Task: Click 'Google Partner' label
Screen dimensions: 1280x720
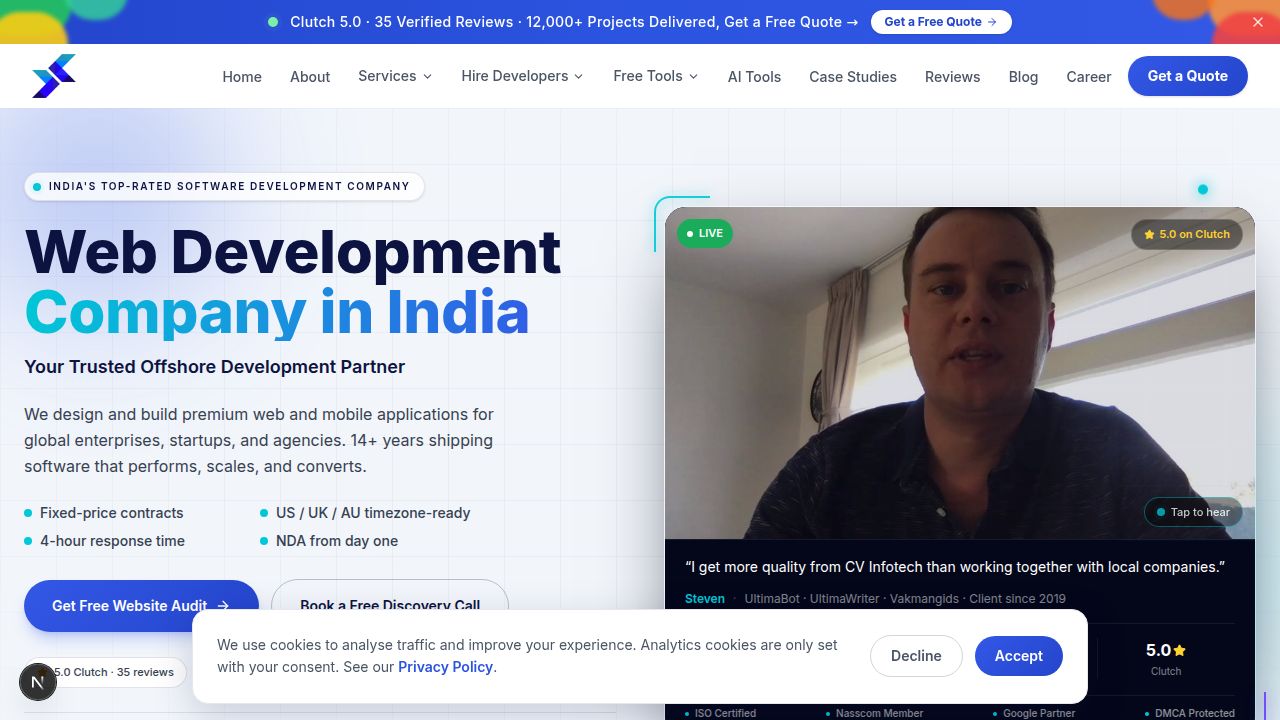Action: [1039, 713]
